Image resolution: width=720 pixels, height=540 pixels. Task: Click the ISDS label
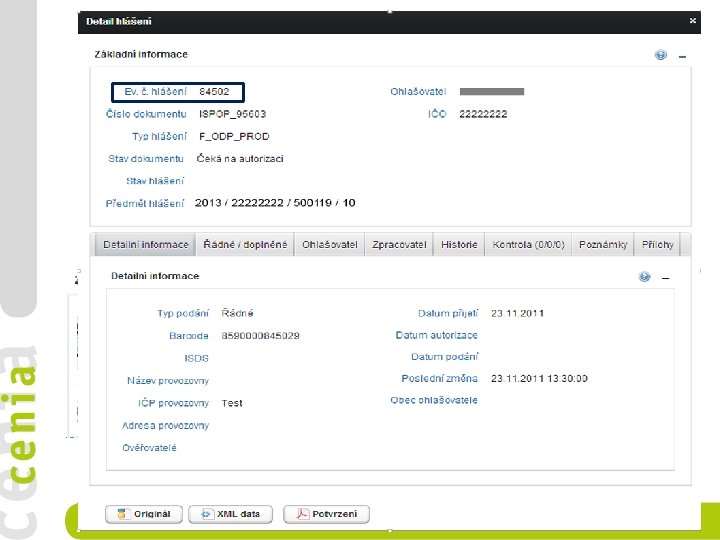point(196,358)
